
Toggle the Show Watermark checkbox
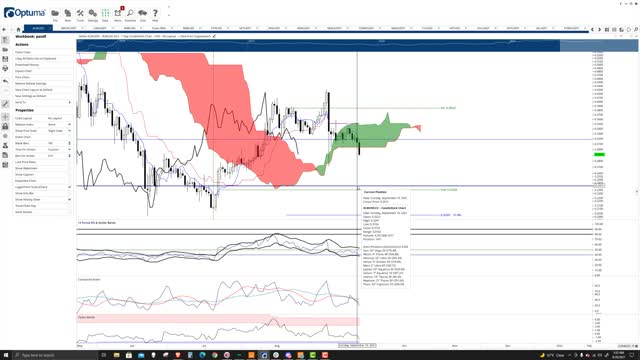[69, 168]
